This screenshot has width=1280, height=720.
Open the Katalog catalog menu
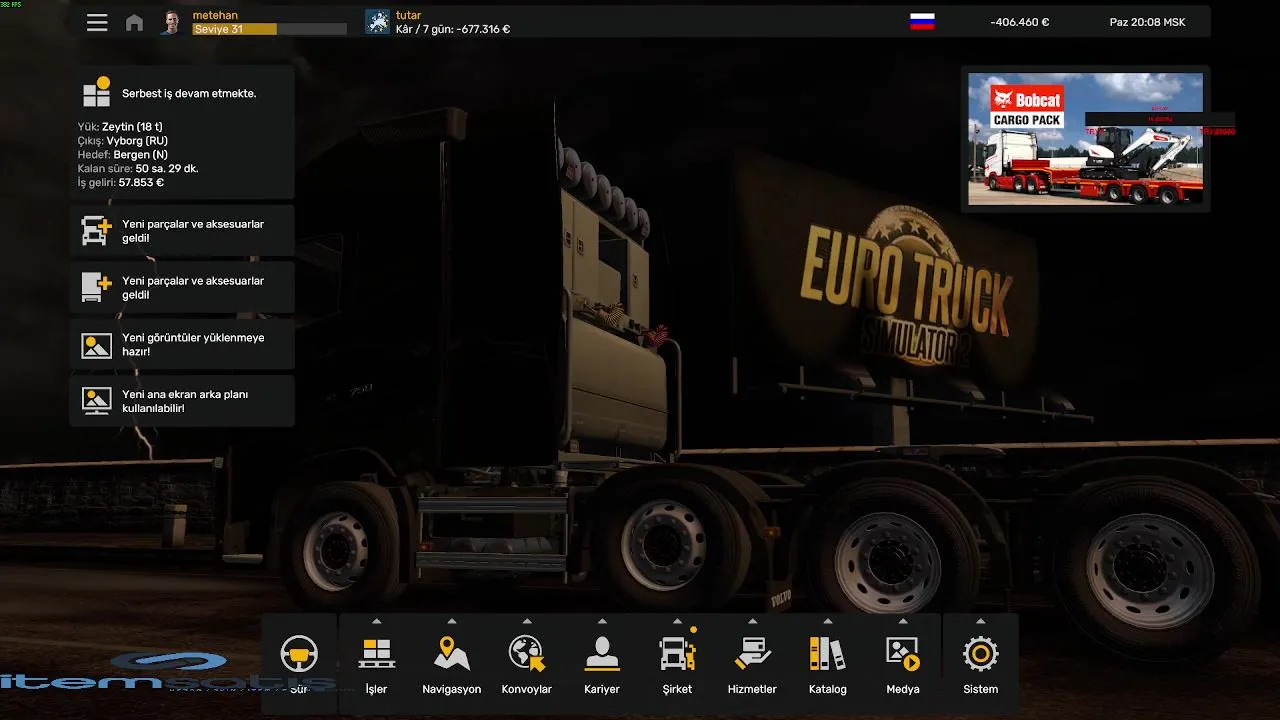pos(828,664)
